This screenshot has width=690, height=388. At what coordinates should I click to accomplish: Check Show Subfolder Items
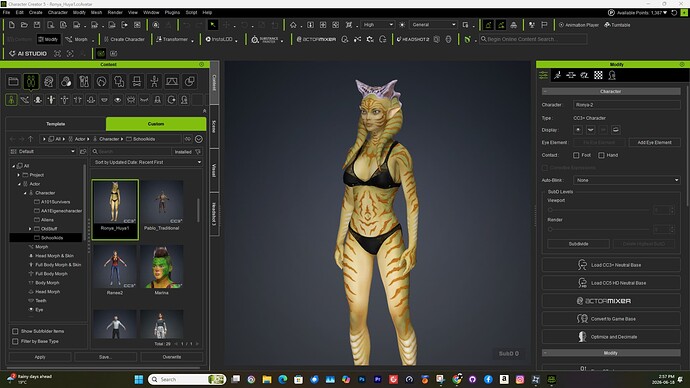15,331
